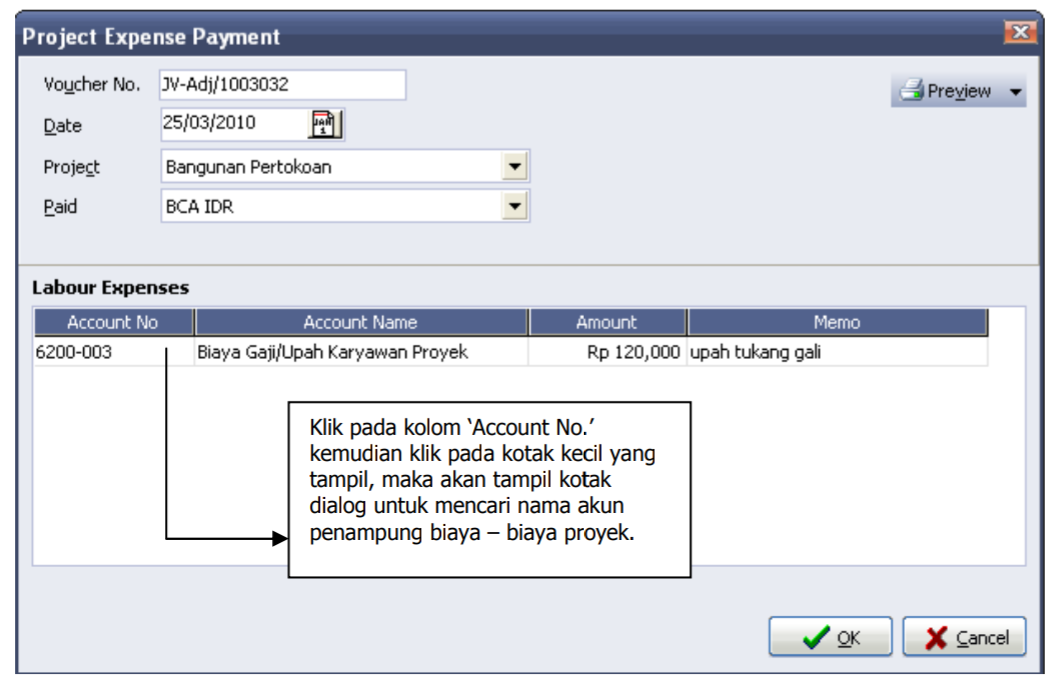Close the Project Expense Payment dialog
The height and width of the screenshot is (692, 1059).
[x=1019, y=35]
